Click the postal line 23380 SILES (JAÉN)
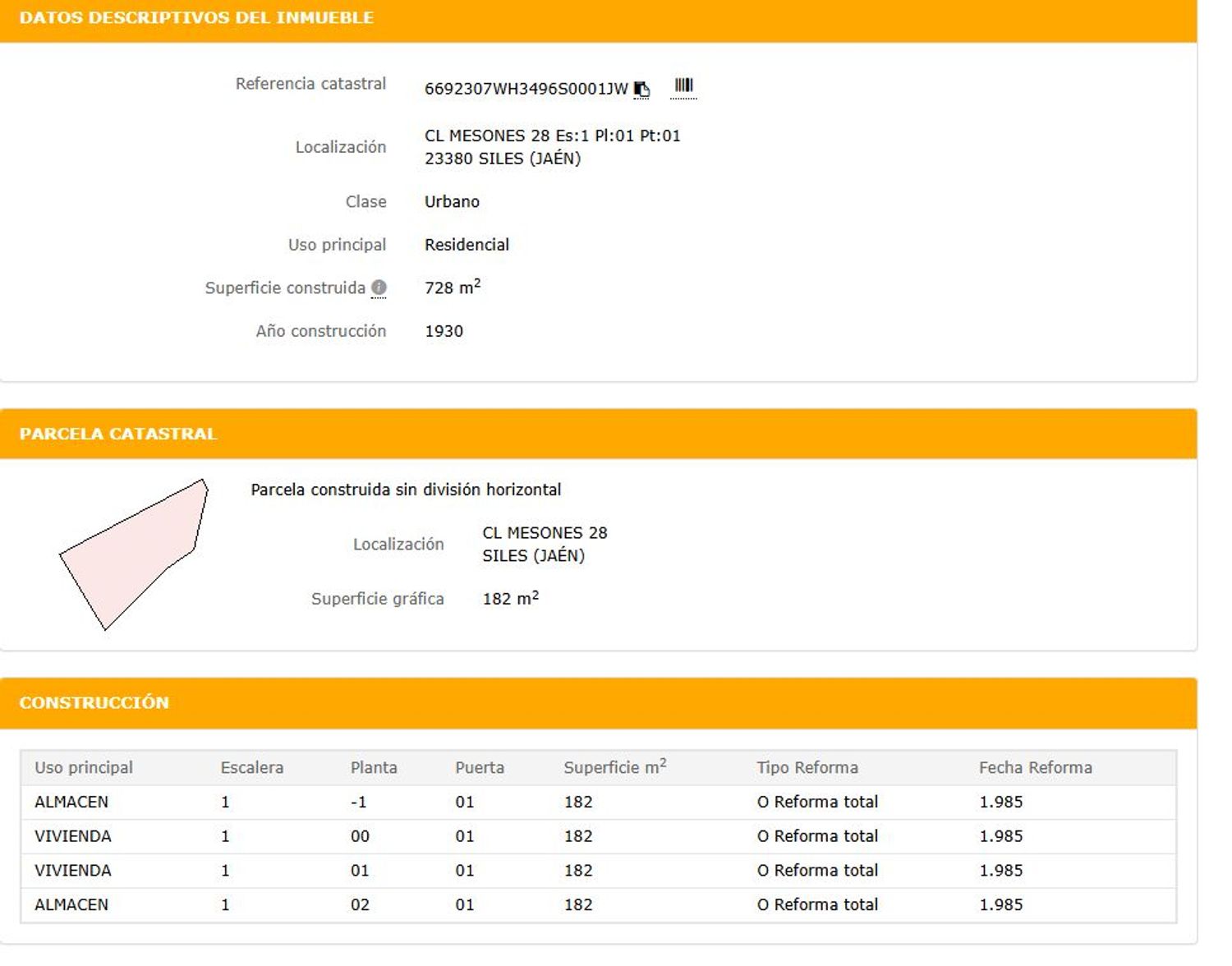Screen dimensions: 1232x966 point(502,159)
